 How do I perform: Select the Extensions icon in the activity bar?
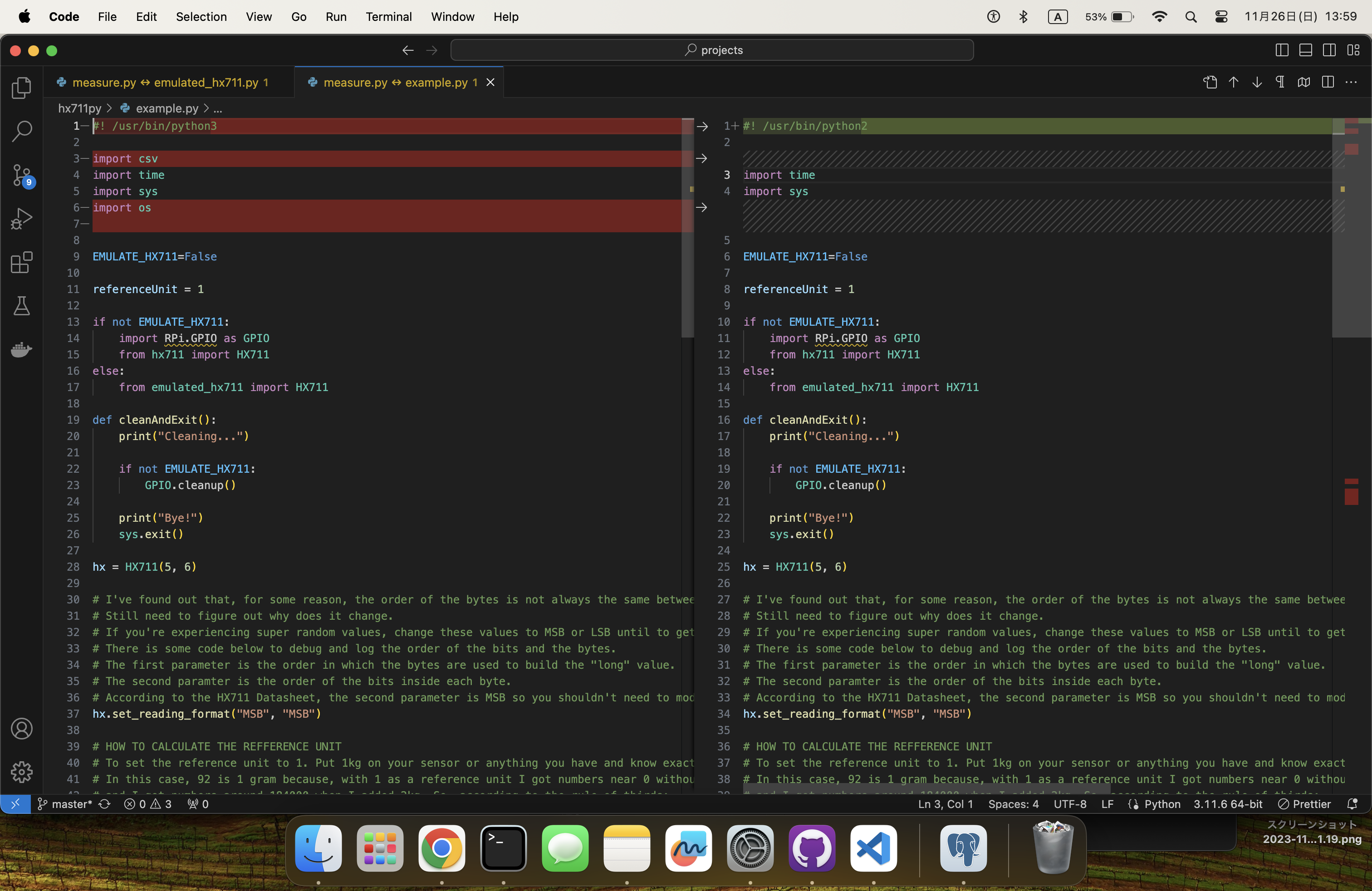(x=21, y=262)
